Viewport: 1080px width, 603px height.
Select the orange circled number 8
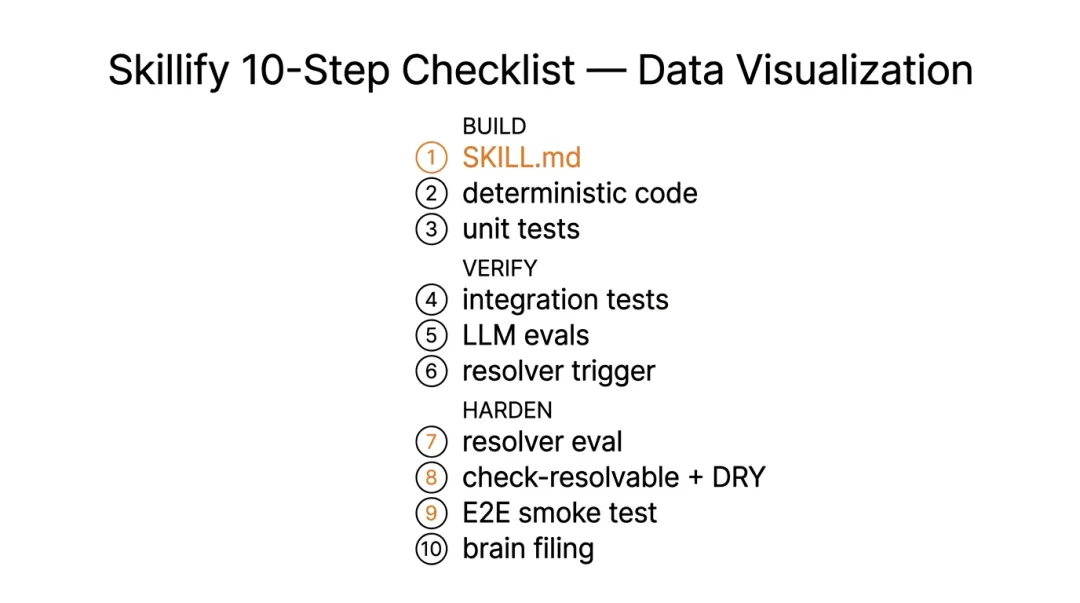[431, 477]
